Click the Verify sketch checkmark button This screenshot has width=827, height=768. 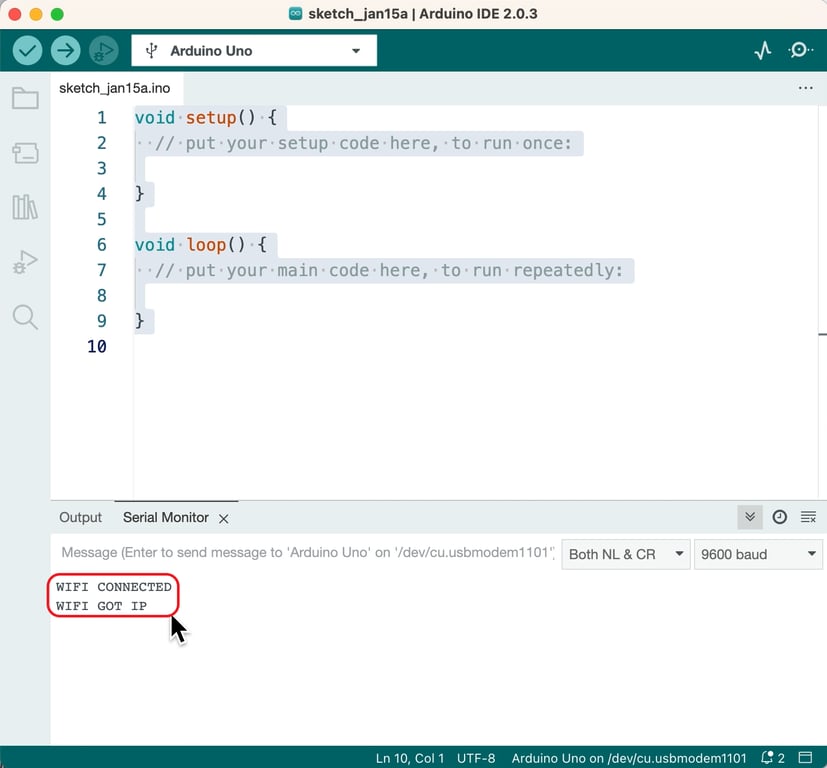pyautogui.click(x=28, y=50)
